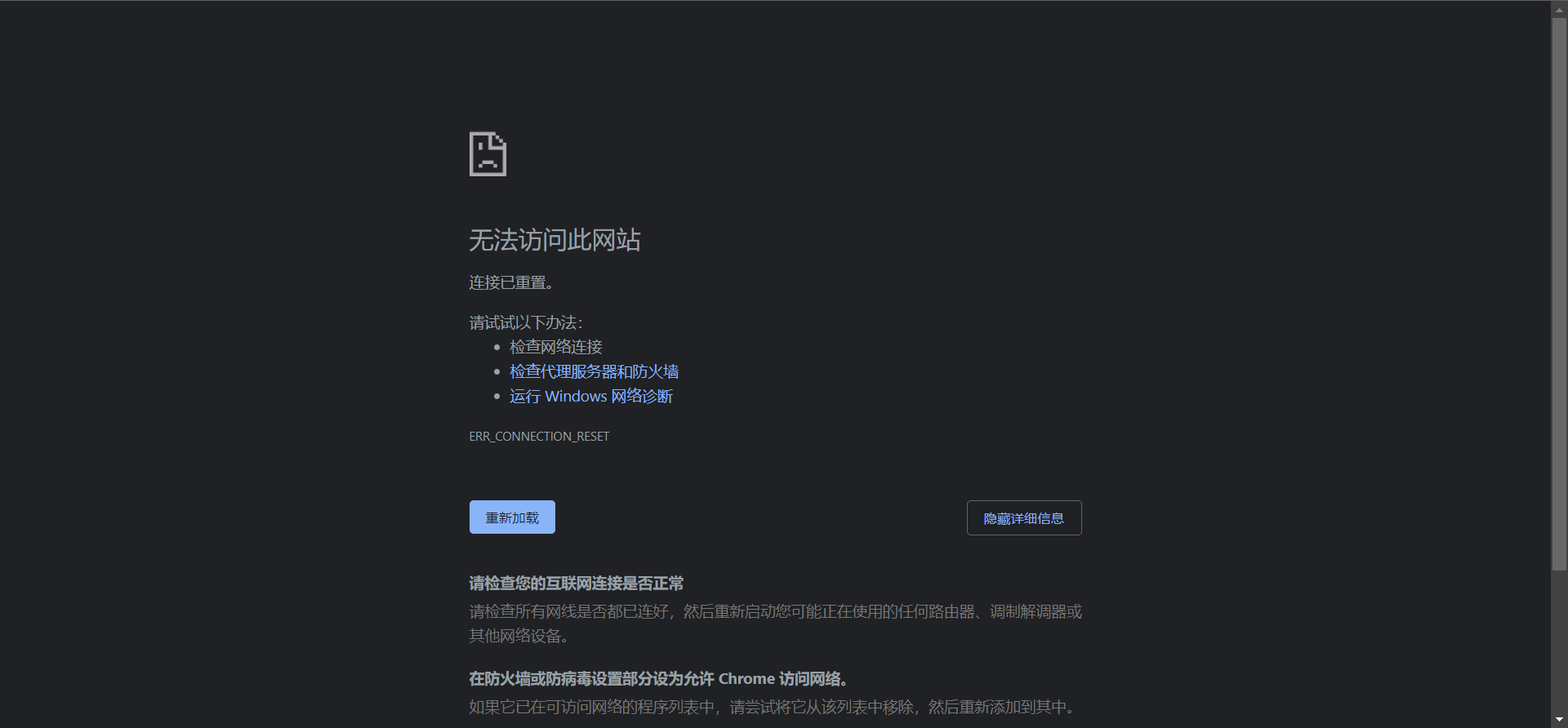Click the 隐藏详细信息 button
Viewport: 1568px width, 728px height.
(x=1024, y=518)
